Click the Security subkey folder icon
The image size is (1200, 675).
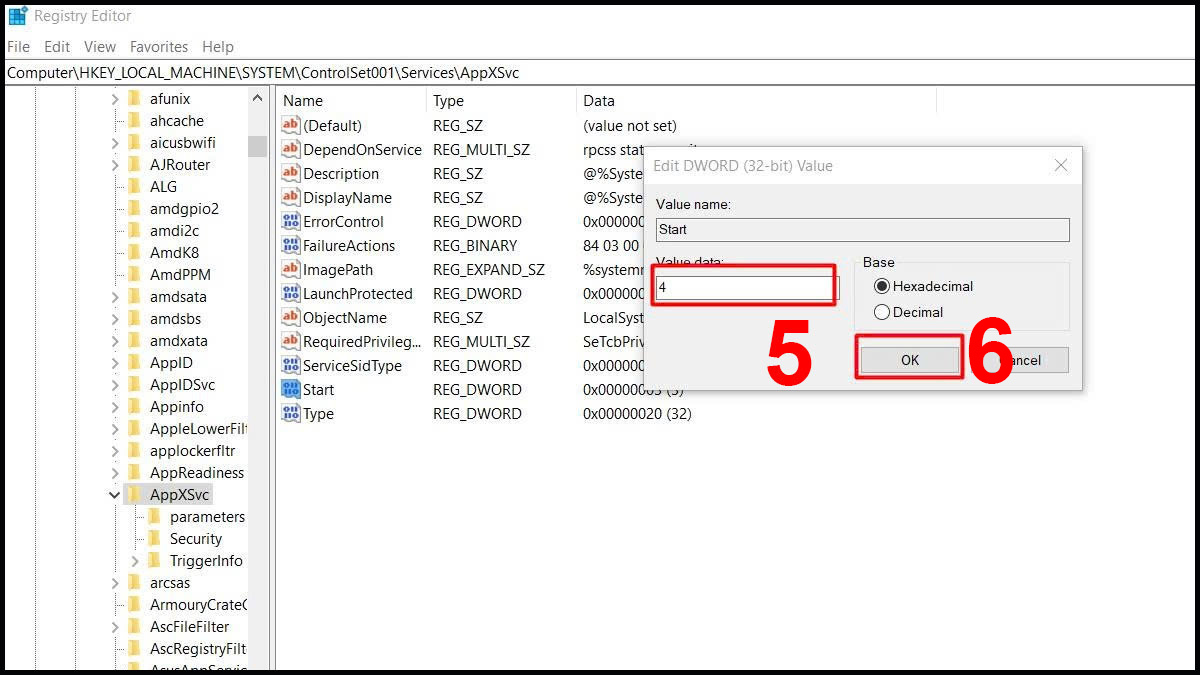pyautogui.click(x=154, y=539)
